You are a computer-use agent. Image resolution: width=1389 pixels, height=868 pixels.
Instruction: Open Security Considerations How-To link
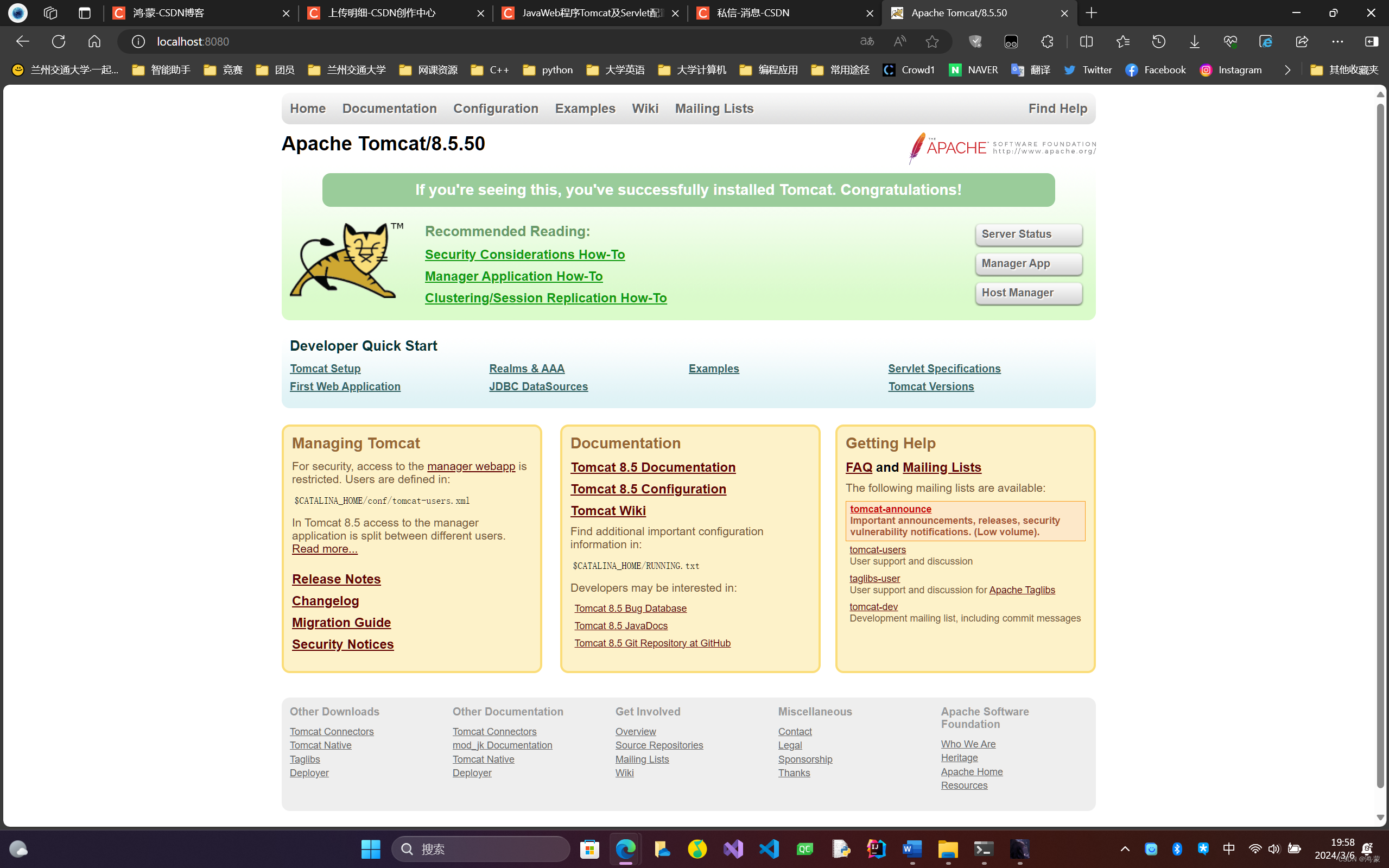(x=524, y=254)
